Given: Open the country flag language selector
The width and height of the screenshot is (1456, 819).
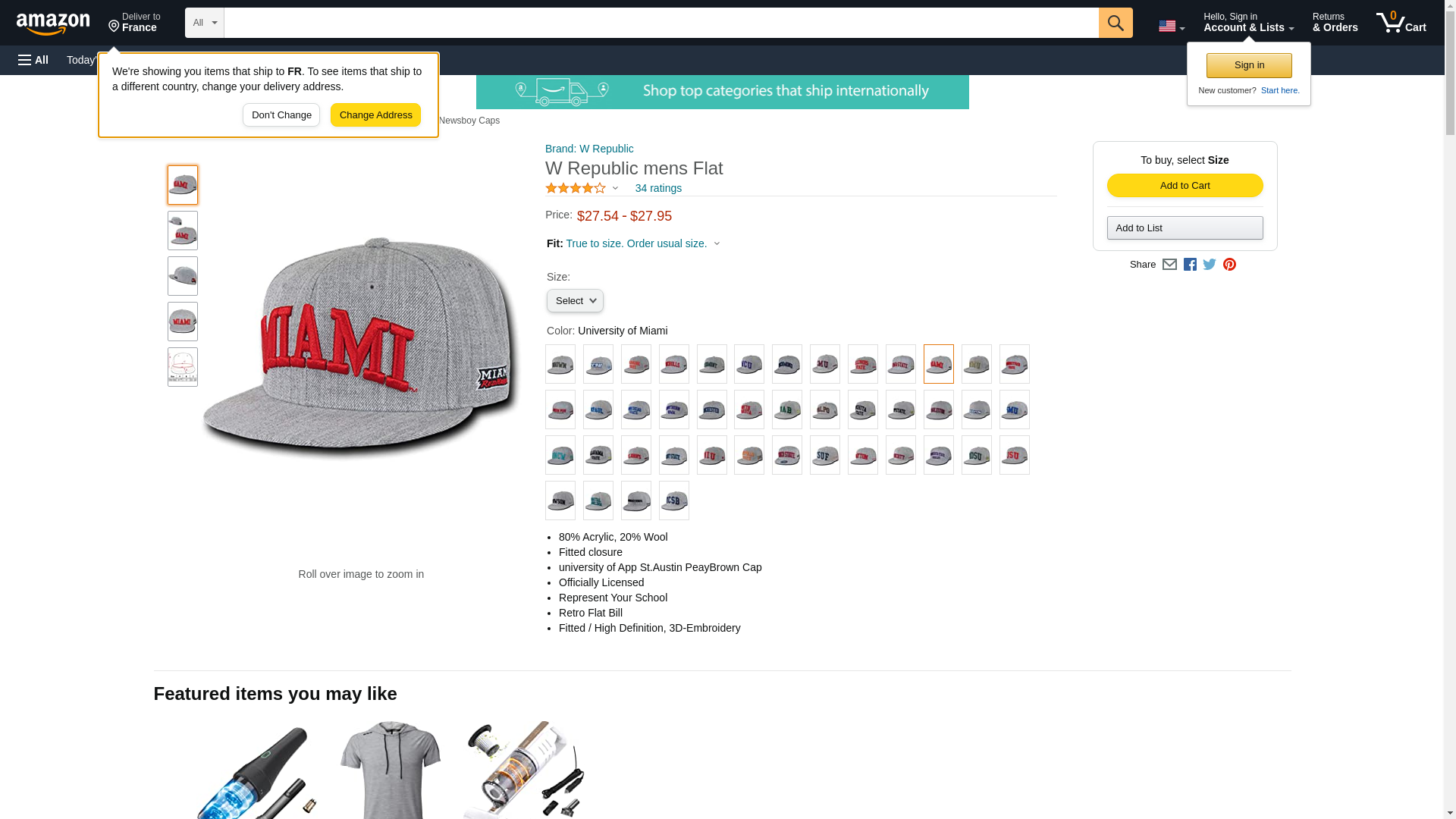Looking at the screenshot, I should pyautogui.click(x=1171, y=26).
